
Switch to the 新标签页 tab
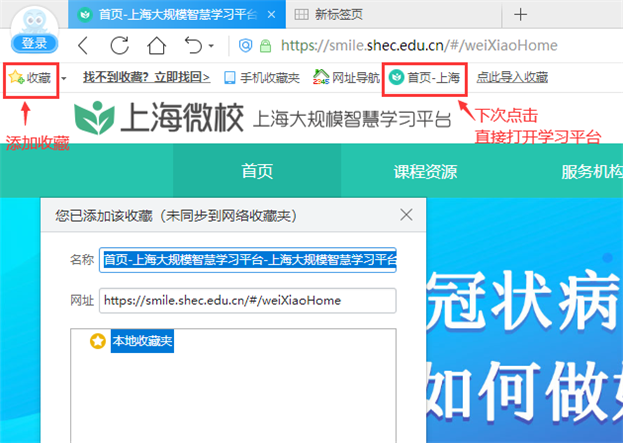[x=340, y=14]
